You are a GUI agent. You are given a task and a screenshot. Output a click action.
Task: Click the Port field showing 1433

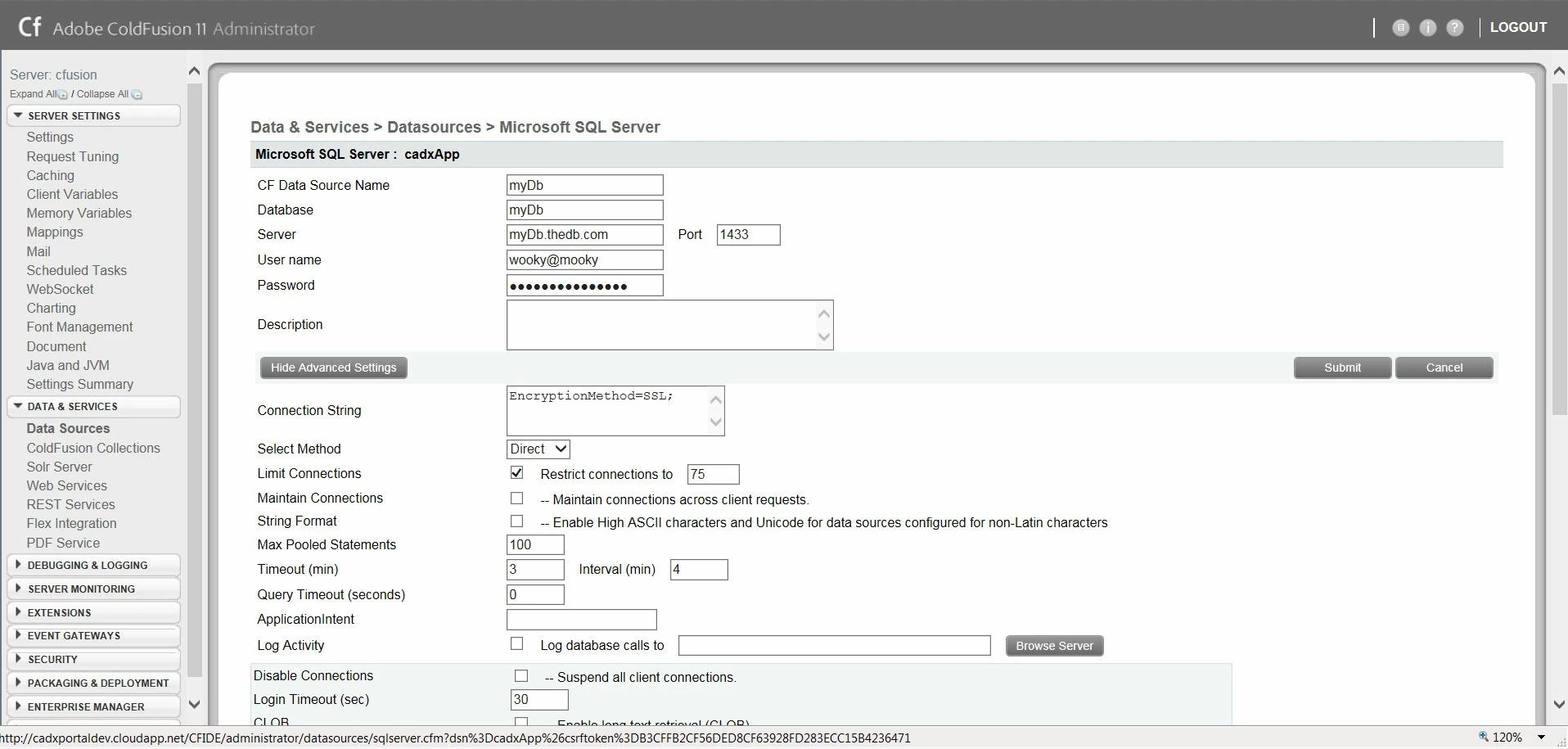[x=749, y=234]
